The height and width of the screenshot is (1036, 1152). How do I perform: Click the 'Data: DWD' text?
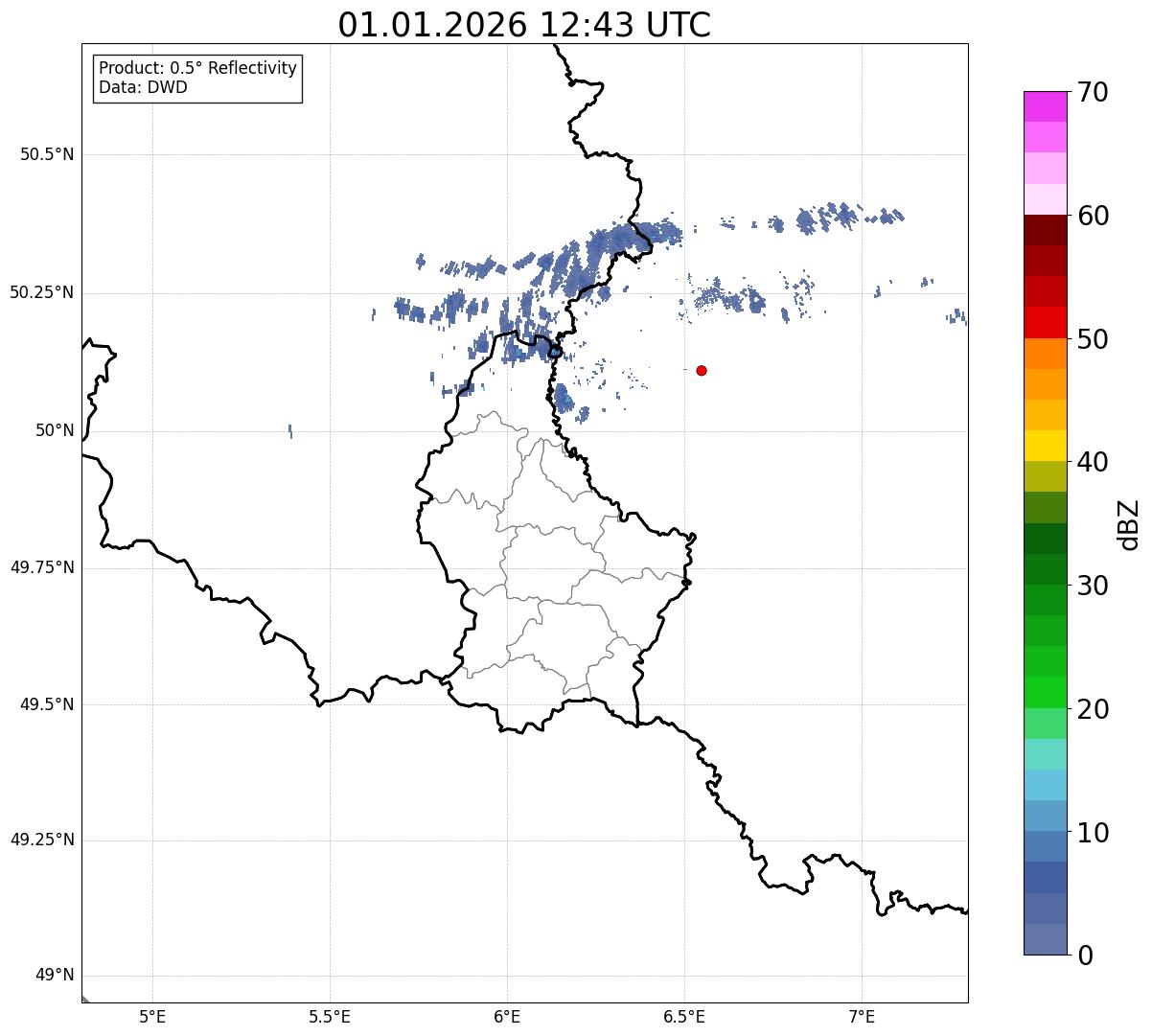coord(143,87)
